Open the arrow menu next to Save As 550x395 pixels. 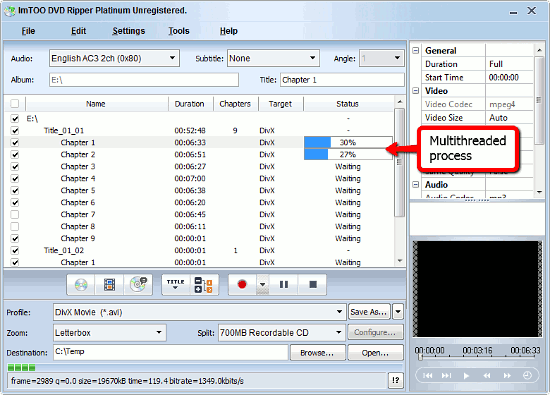pyautogui.click(x=398, y=312)
